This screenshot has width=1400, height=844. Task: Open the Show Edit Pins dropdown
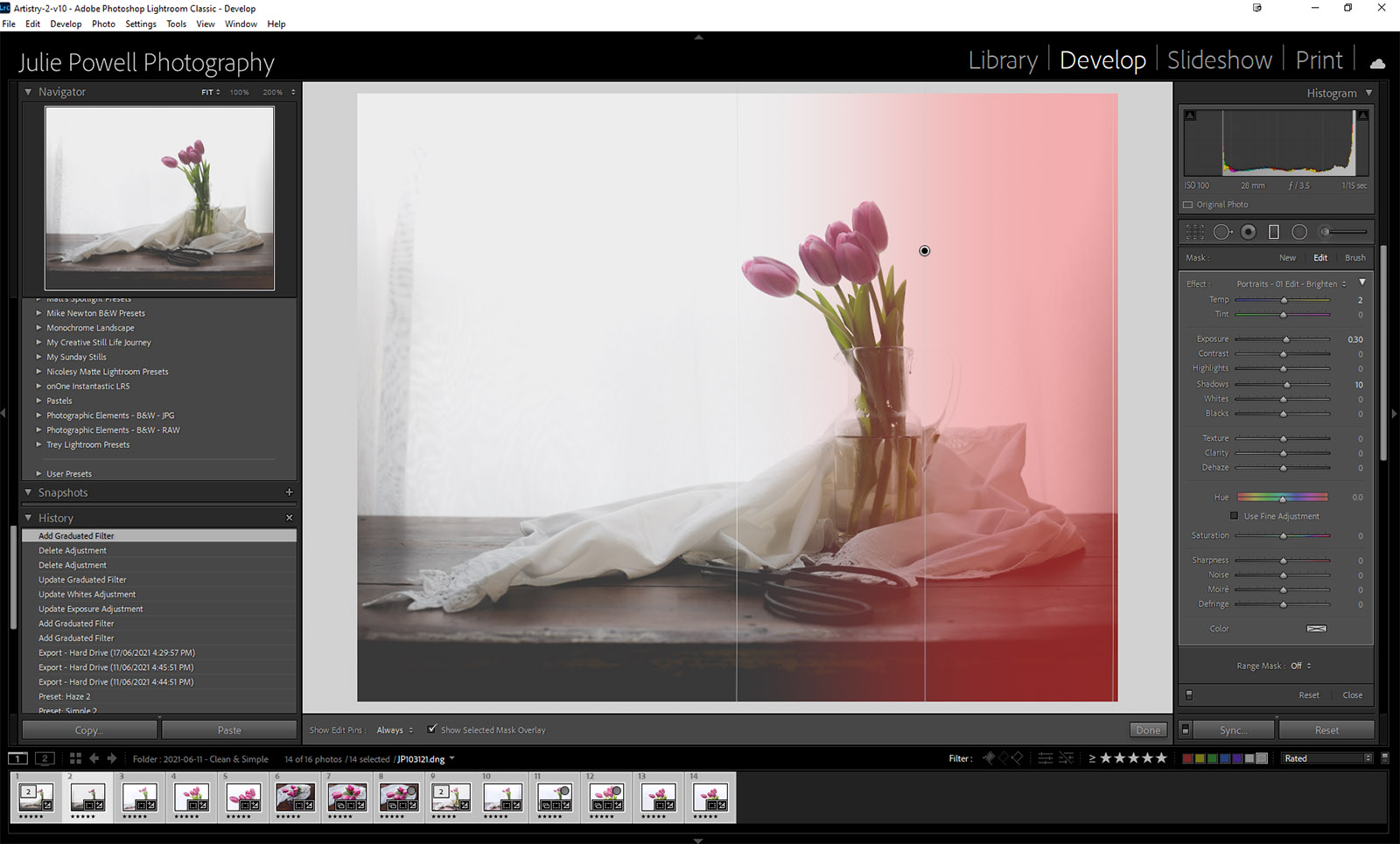pyautogui.click(x=395, y=730)
